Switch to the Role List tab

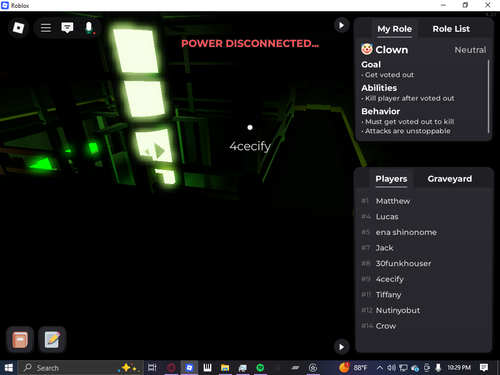pyautogui.click(x=451, y=29)
